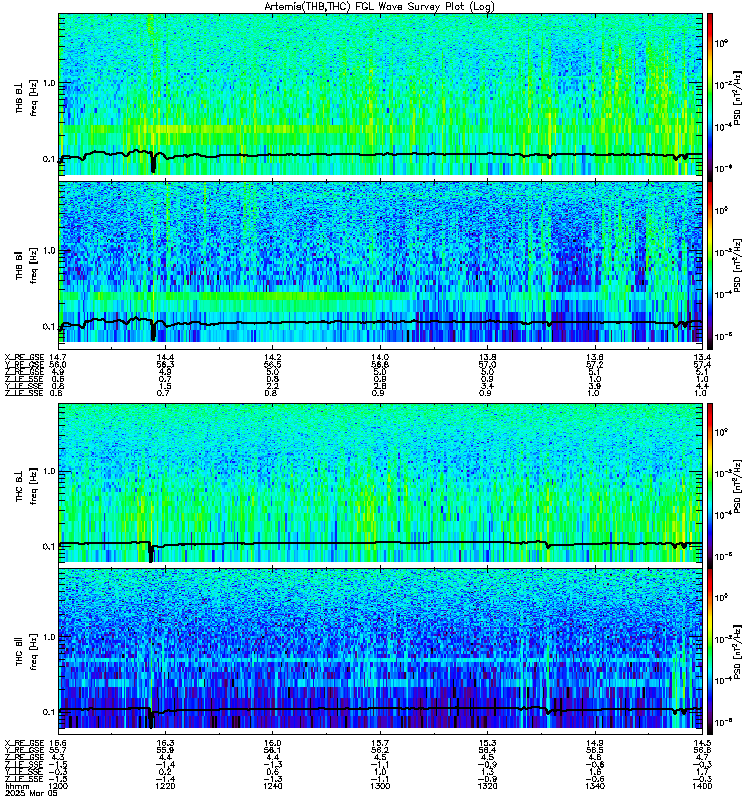Click the THB B∥ spectrogram panel
The image size is (750, 800).
[x=381, y=266]
